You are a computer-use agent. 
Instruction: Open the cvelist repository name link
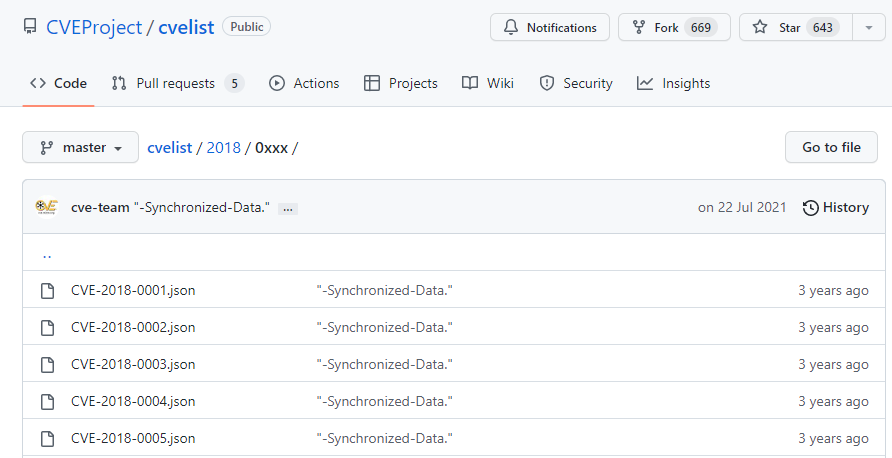click(x=186, y=27)
